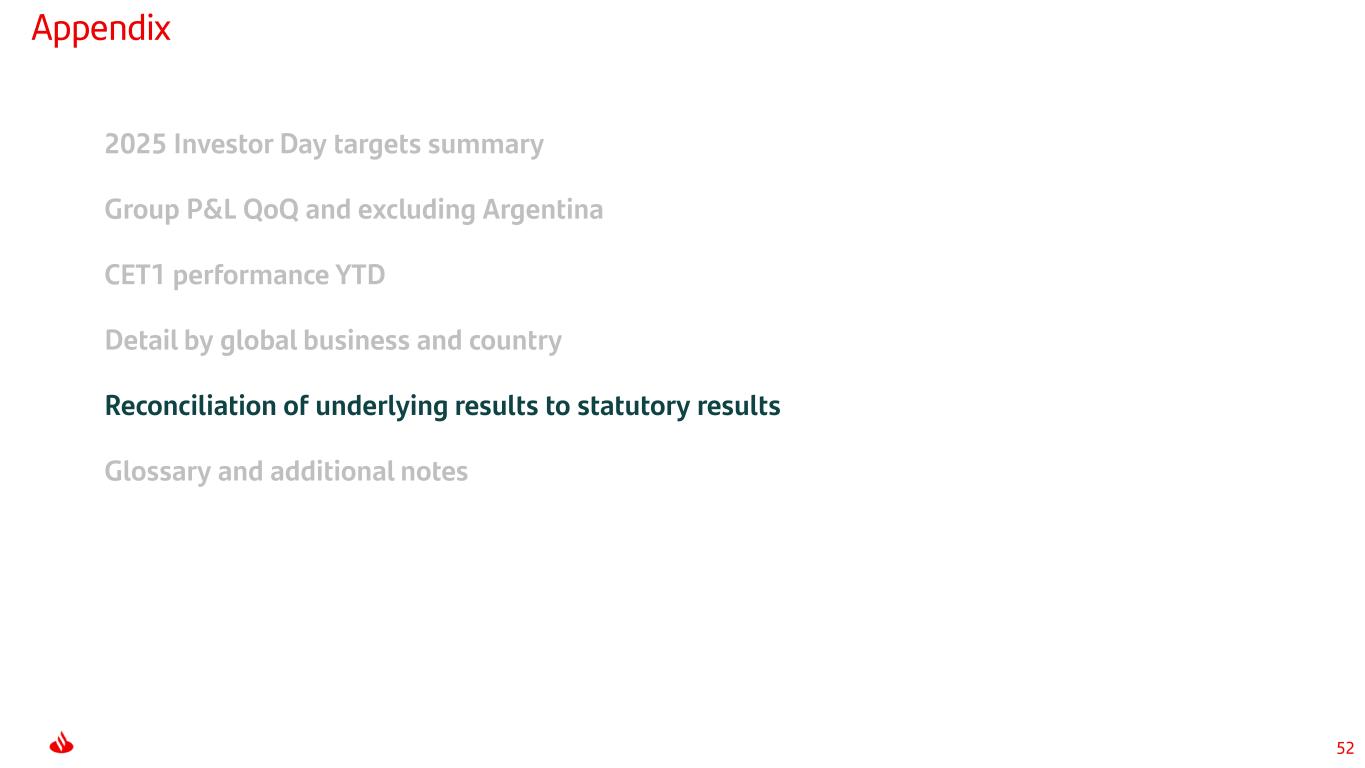The height and width of the screenshot is (768, 1365).
Task: Select Detail by global business and country
Action: (333, 341)
